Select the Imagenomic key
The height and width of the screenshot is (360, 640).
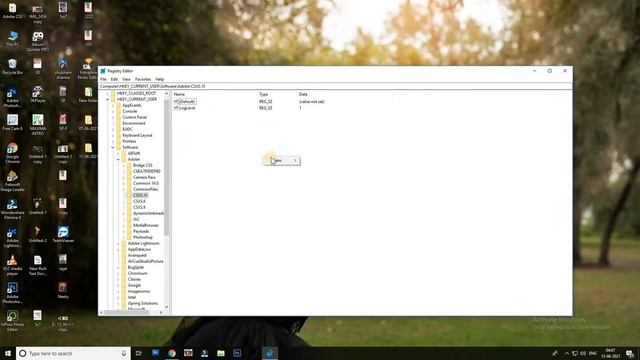click(x=139, y=291)
